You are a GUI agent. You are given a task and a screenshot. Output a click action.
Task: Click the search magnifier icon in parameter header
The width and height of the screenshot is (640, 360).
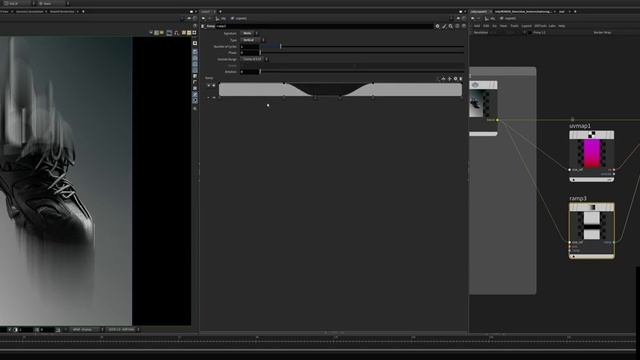coord(451,26)
